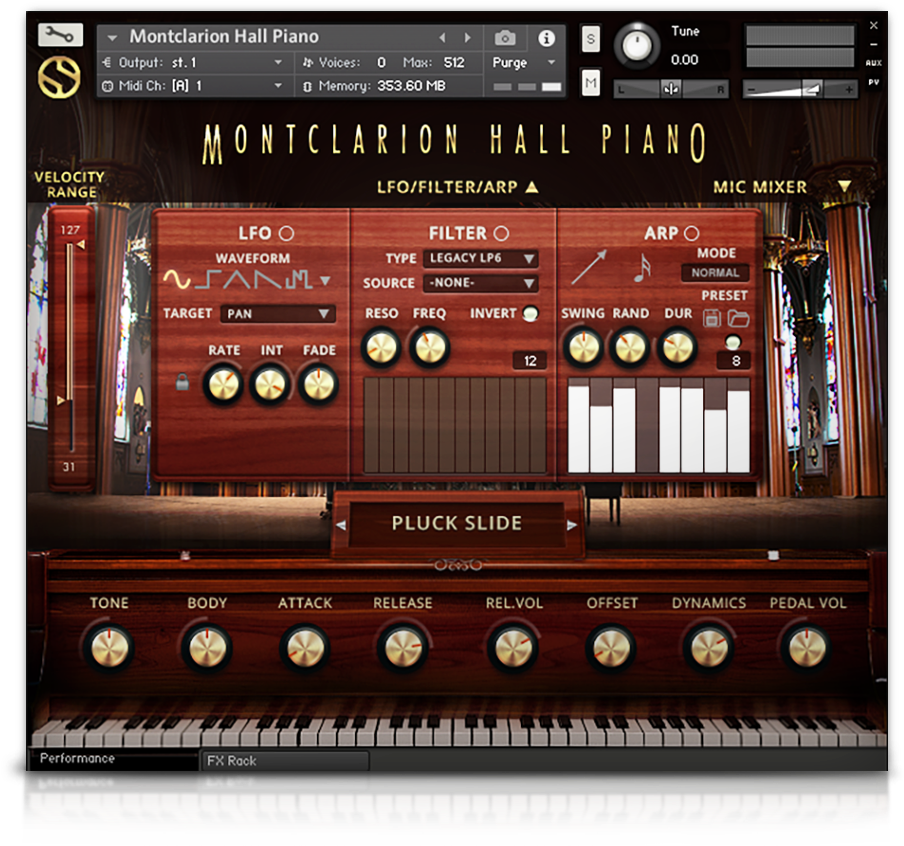Open the filter SOURCE -NONE- dropdown
Screen dimensions: 904x846
[481, 283]
